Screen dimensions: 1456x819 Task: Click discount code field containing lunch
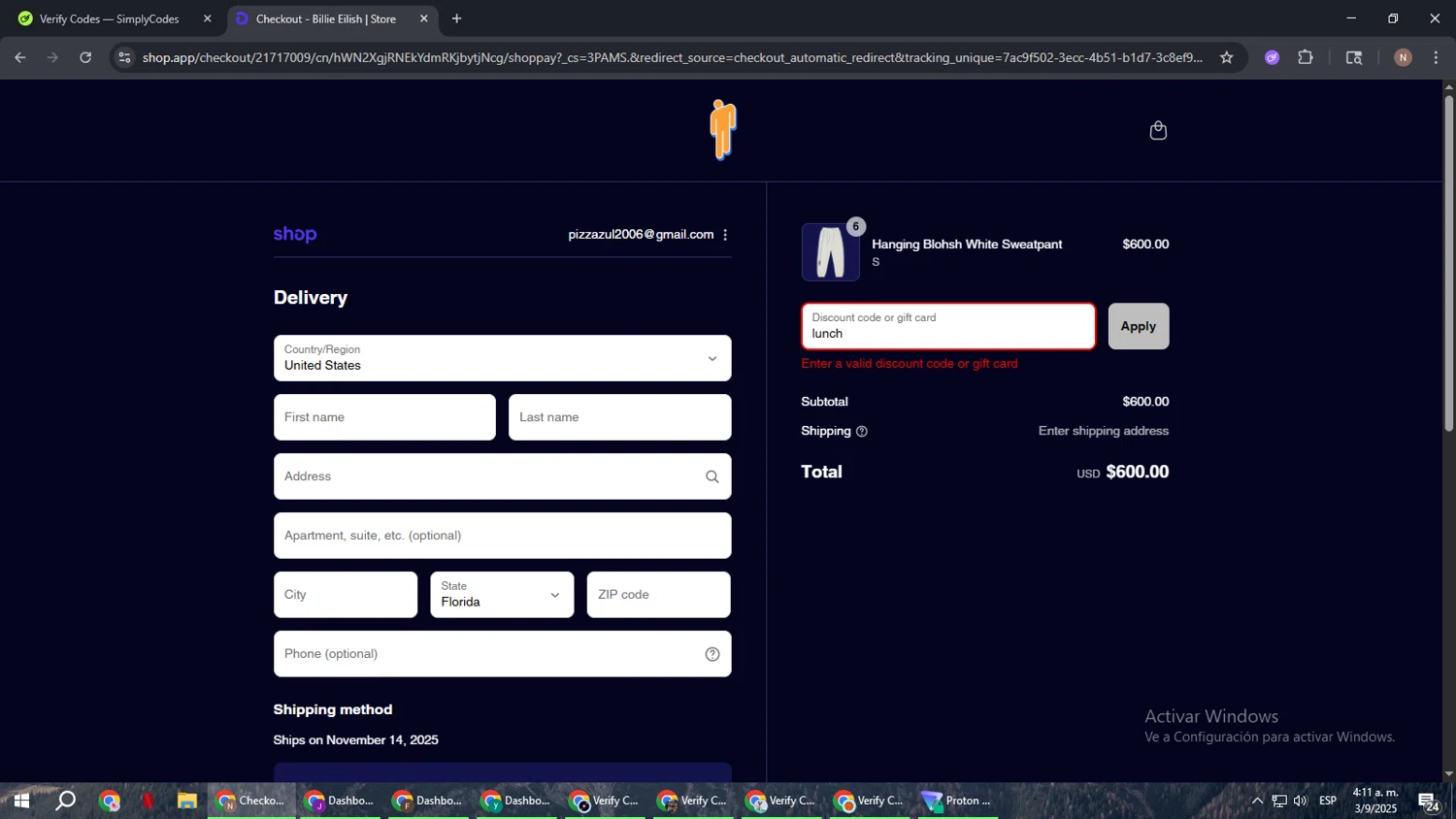click(x=948, y=326)
